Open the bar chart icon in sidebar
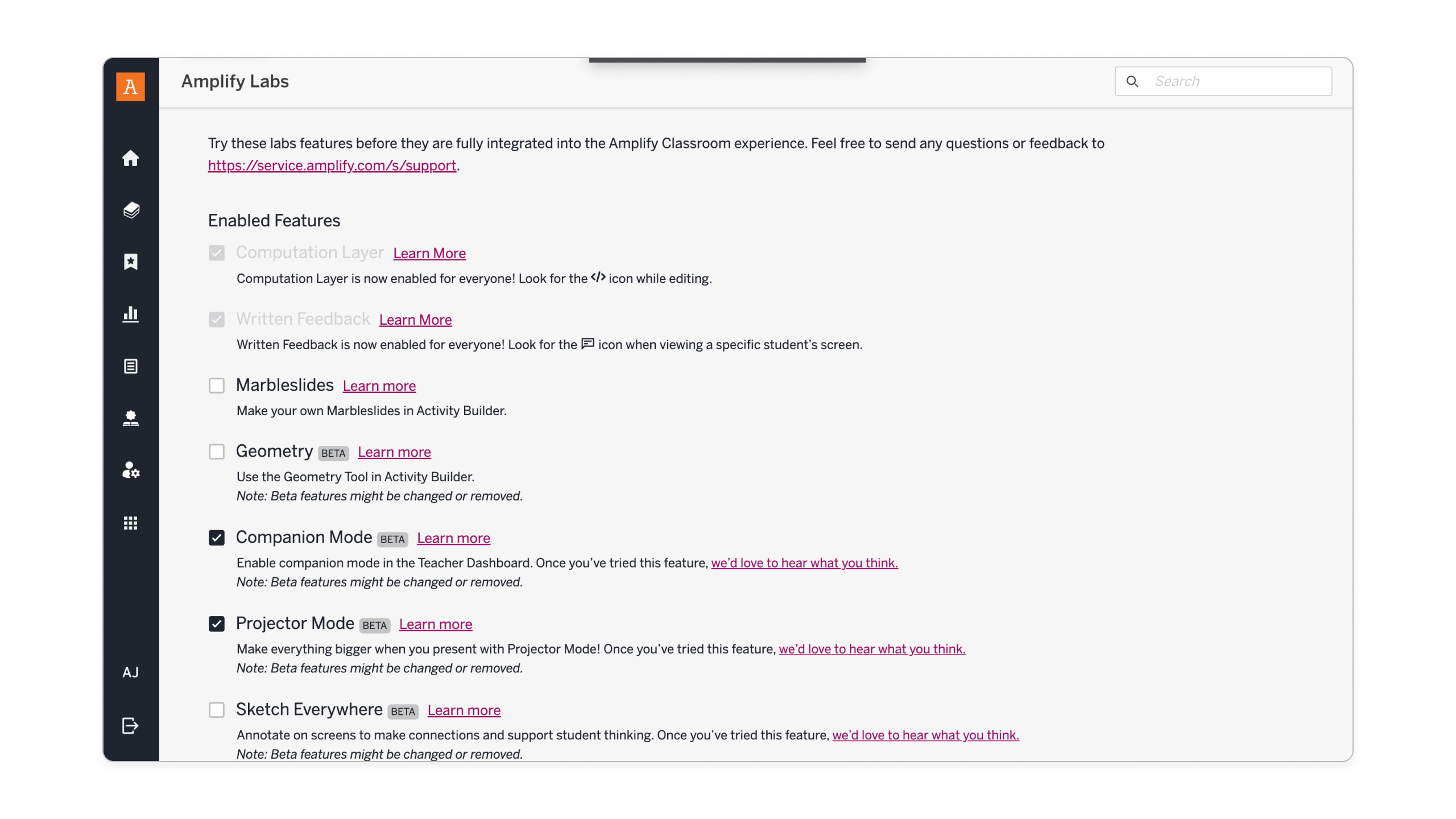Screen dimensions: 1456x819 pyautogui.click(x=130, y=314)
